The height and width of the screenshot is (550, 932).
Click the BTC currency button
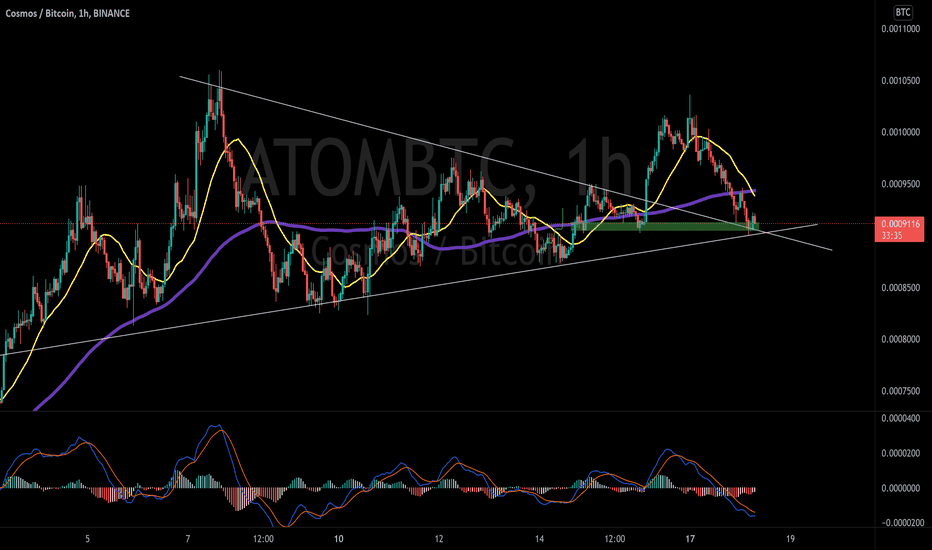[x=903, y=12]
